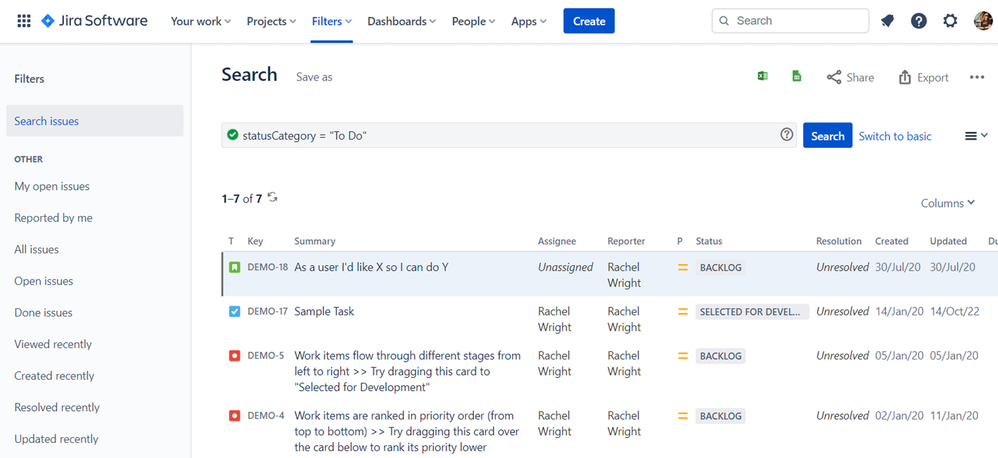Refresh search results icon next to count
This screenshot has height=458, width=998.
coord(272,197)
